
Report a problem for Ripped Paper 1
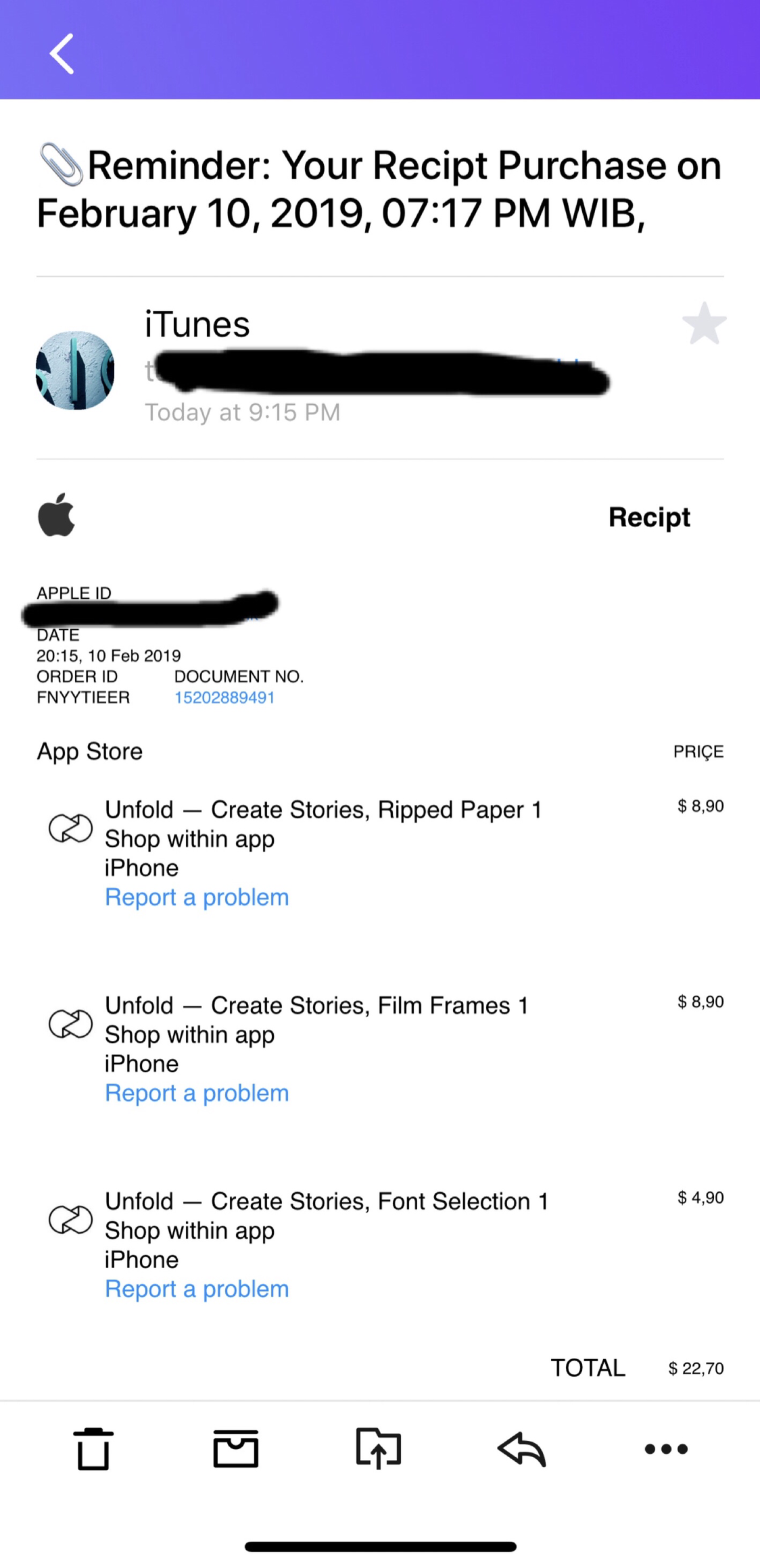coord(197,897)
